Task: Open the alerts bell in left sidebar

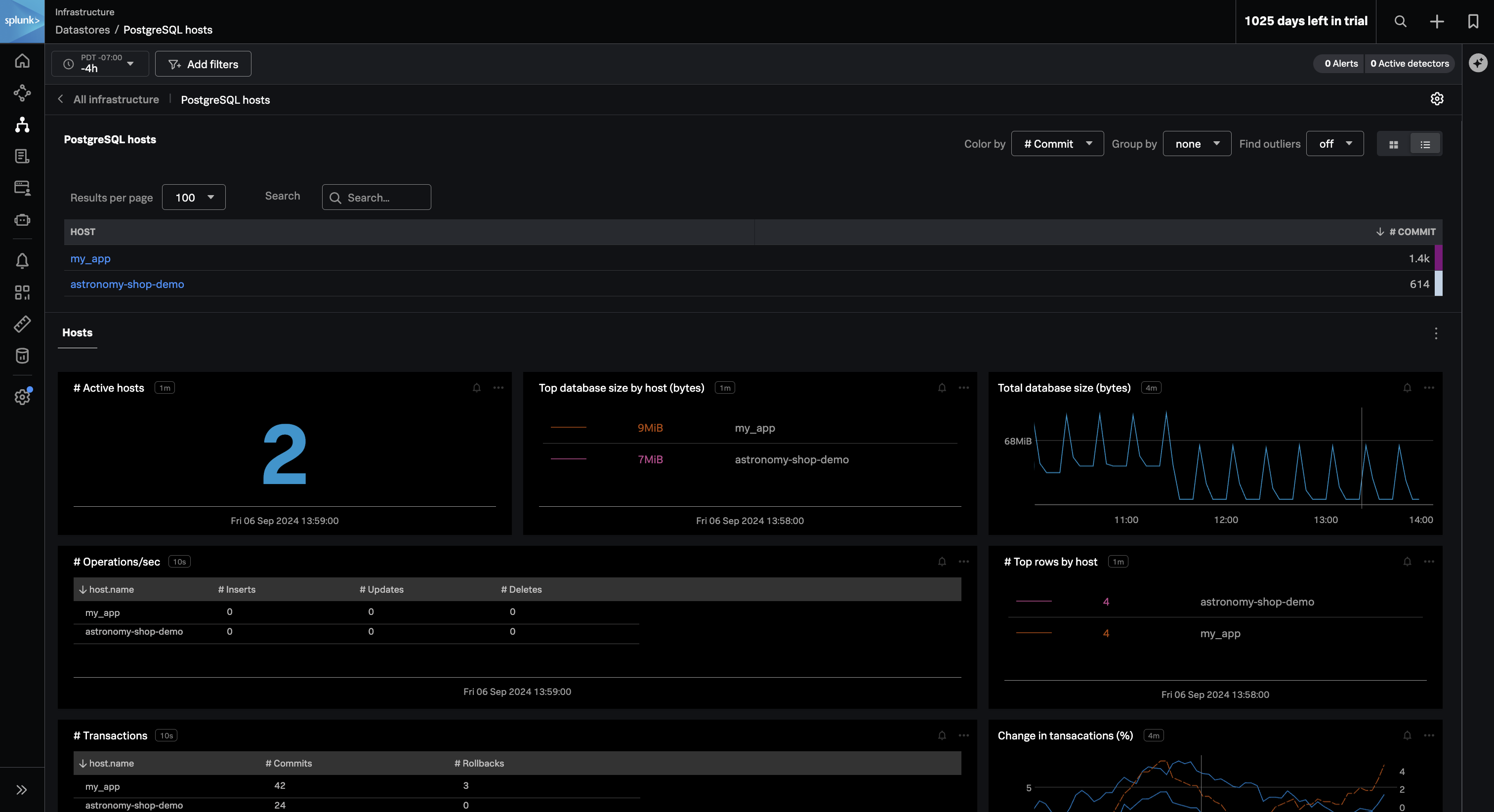Action: [x=22, y=261]
